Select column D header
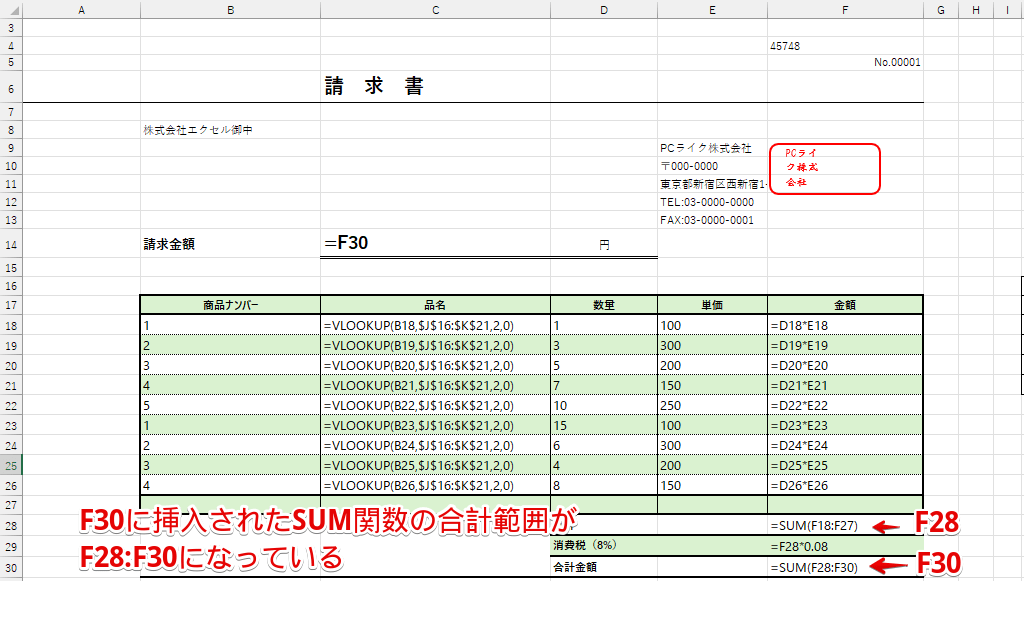 (x=603, y=10)
